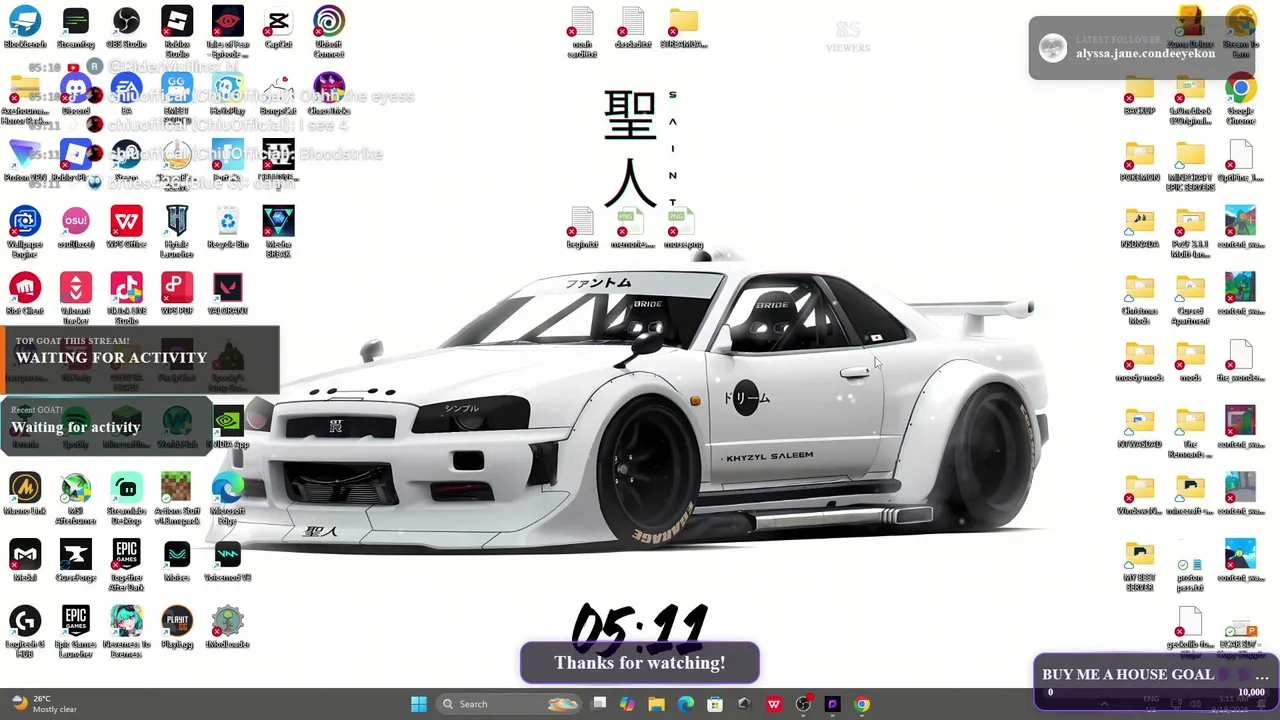Open Microsoft Store from the taskbar
Image resolution: width=1280 pixels, height=720 pixels.
pos(715,704)
